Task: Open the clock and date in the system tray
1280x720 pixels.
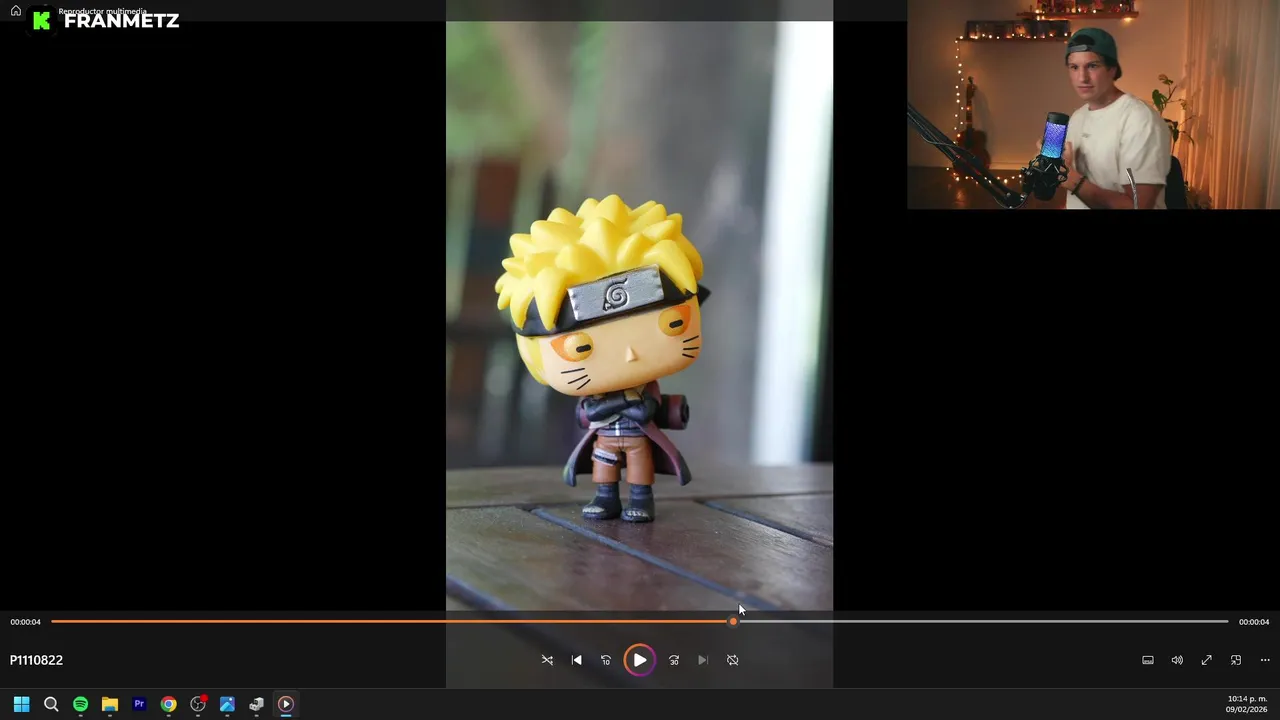Action: click(x=1246, y=704)
